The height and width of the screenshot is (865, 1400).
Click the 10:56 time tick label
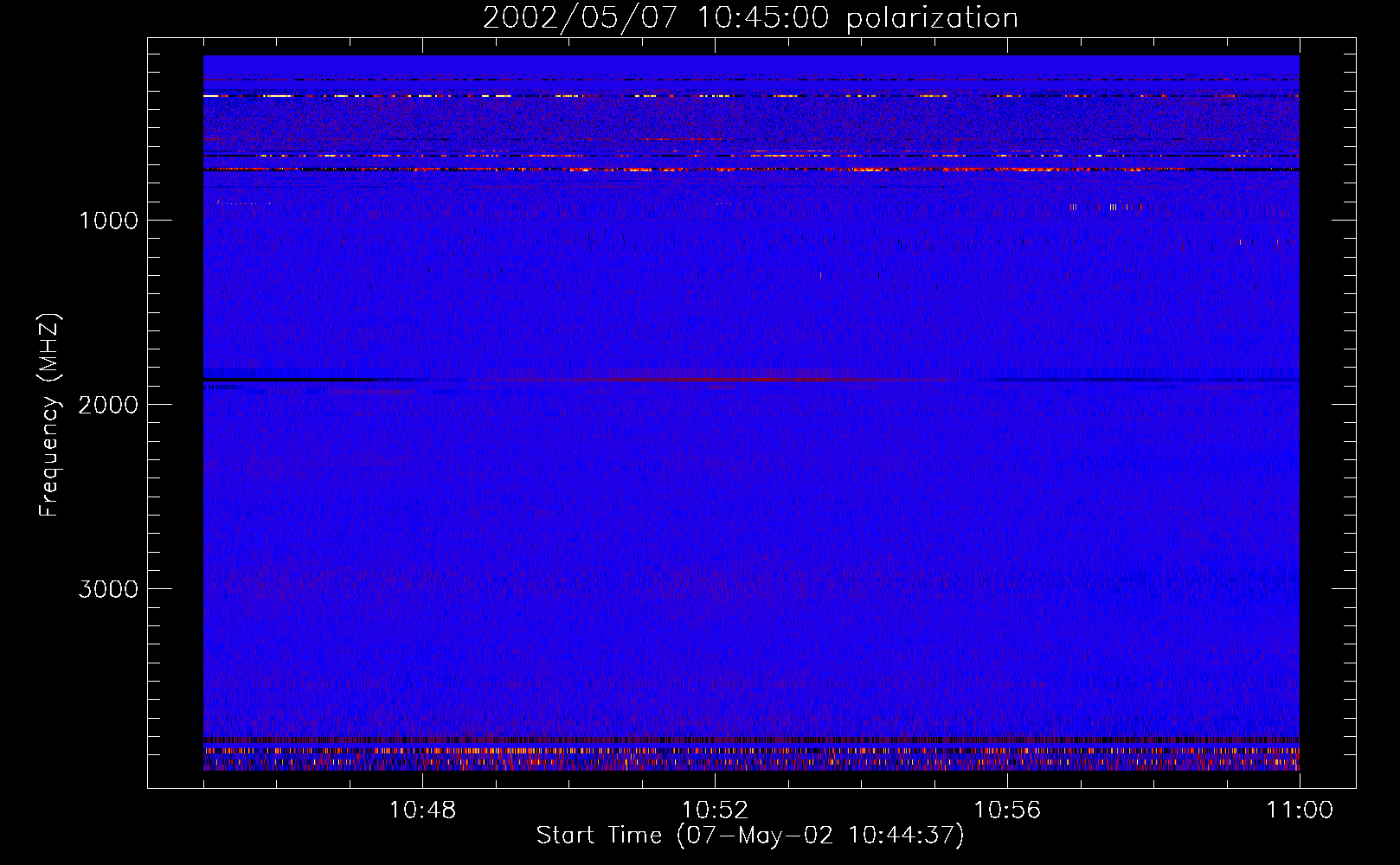[1007, 811]
